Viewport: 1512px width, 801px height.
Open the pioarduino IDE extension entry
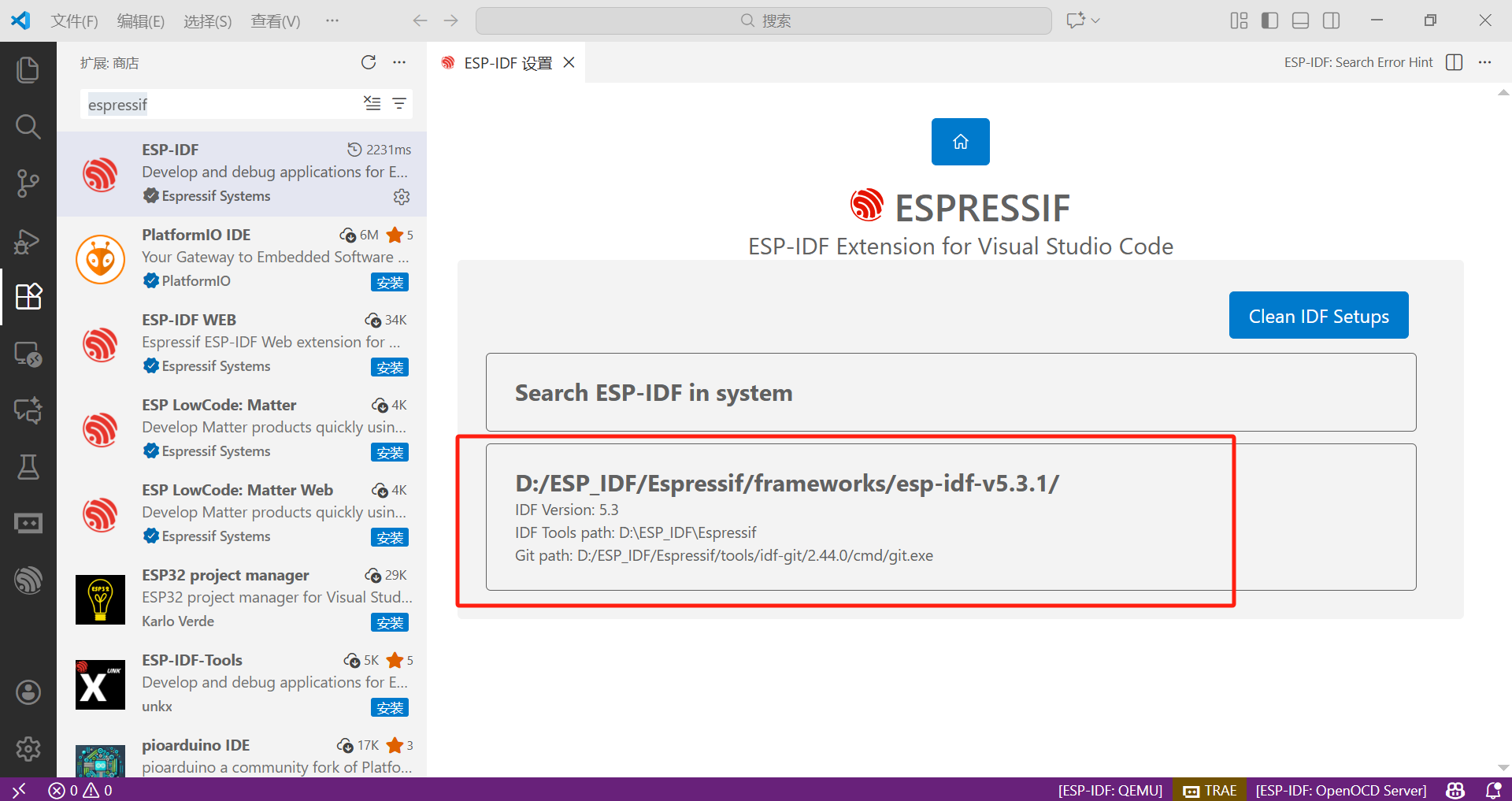coord(242,755)
